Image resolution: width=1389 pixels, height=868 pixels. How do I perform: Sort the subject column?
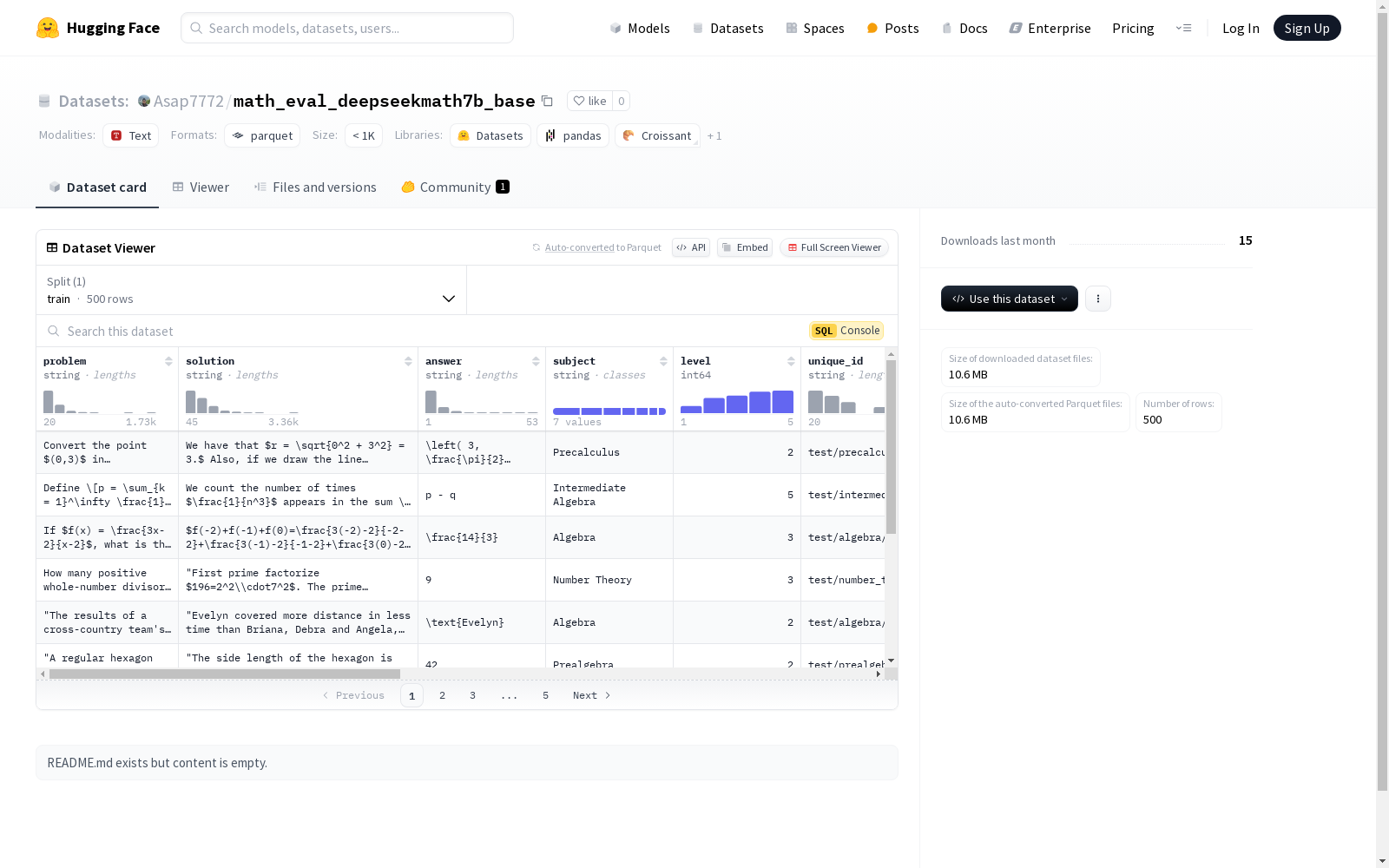click(x=663, y=361)
